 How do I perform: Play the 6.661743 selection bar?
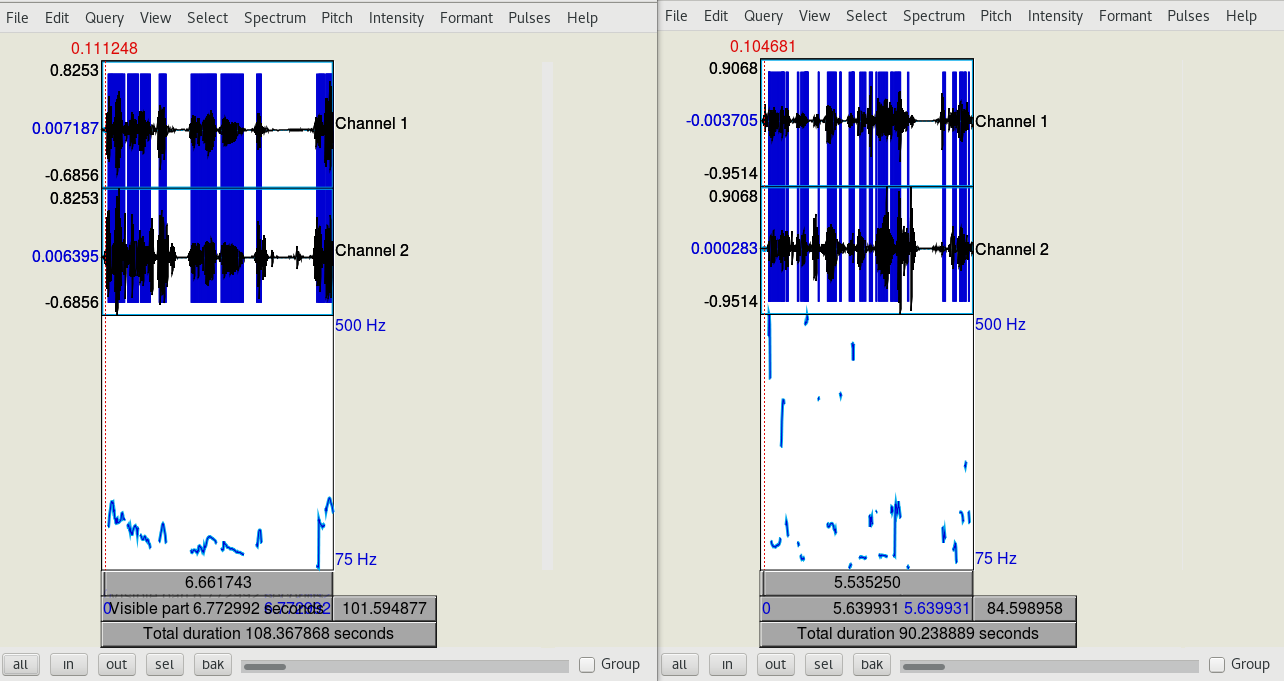[x=218, y=583]
